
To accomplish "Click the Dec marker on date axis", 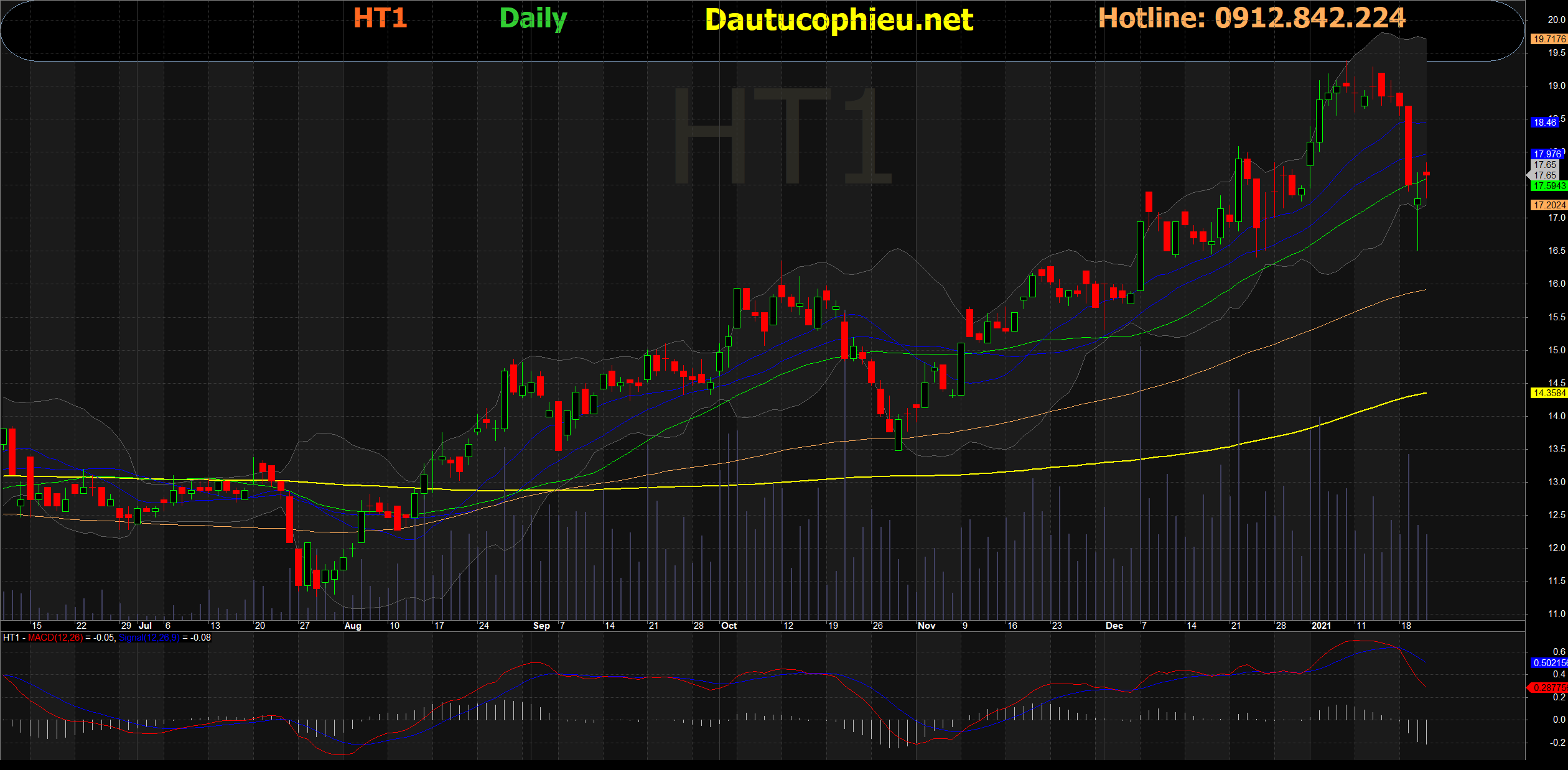I will point(1114,626).
